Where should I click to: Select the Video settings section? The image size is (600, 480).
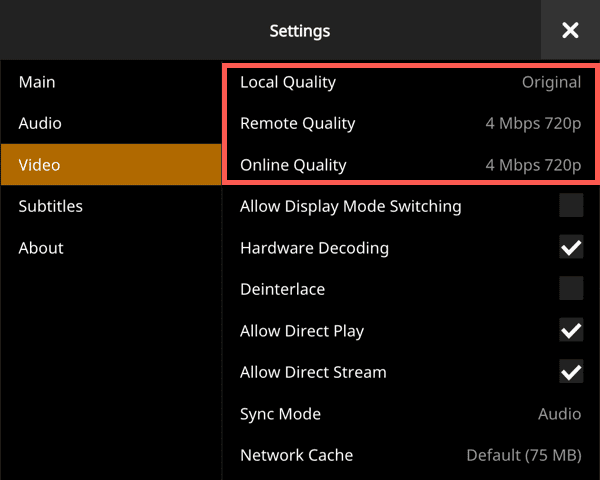pyautogui.click(x=39, y=165)
